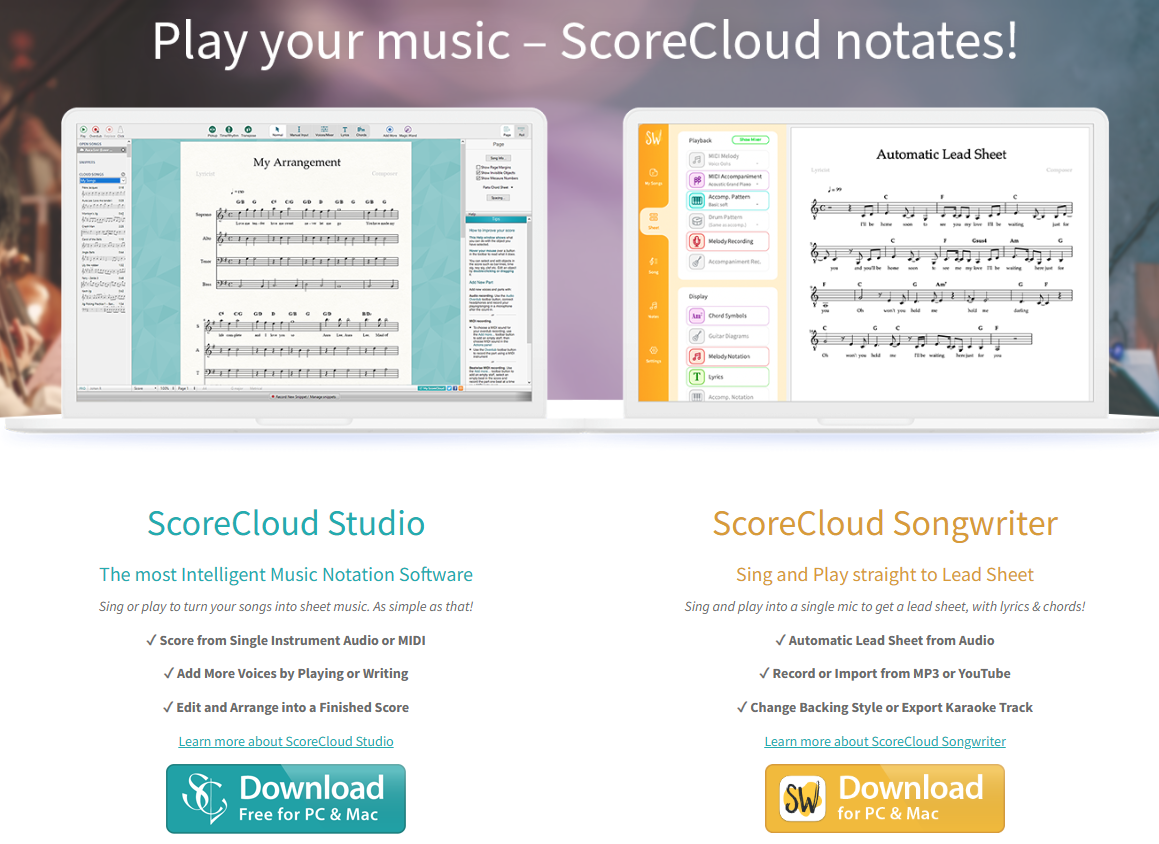This screenshot has height=844, width=1159.
Task: Select the Manual Input tool in Studio
Action: pyautogui.click(x=299, y=131)
